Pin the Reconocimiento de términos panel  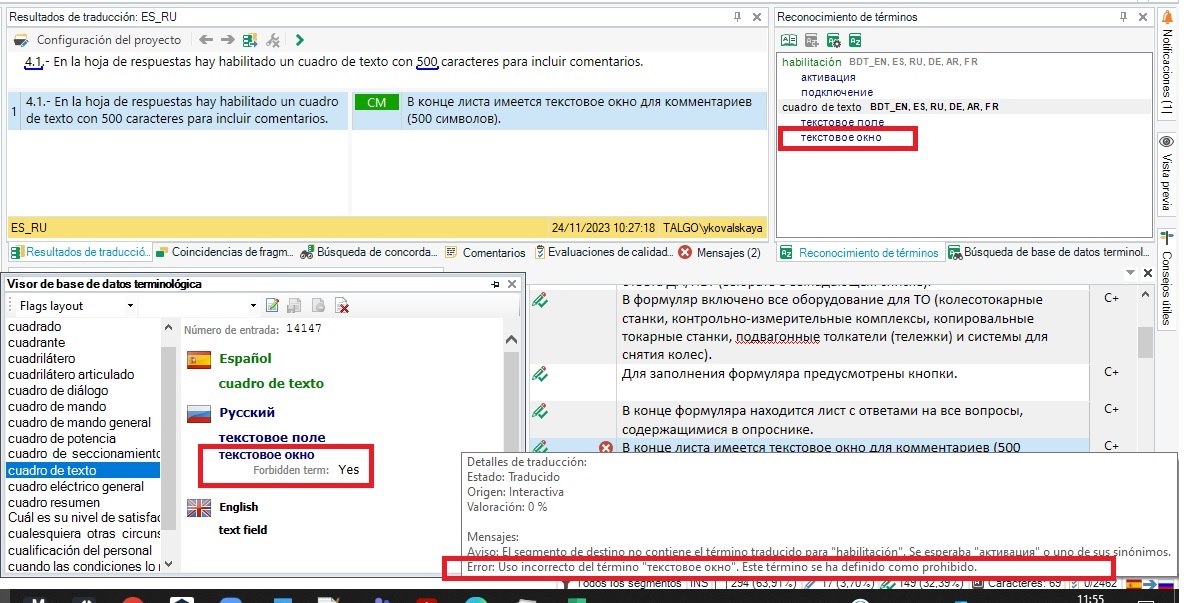click(1123, 17)
